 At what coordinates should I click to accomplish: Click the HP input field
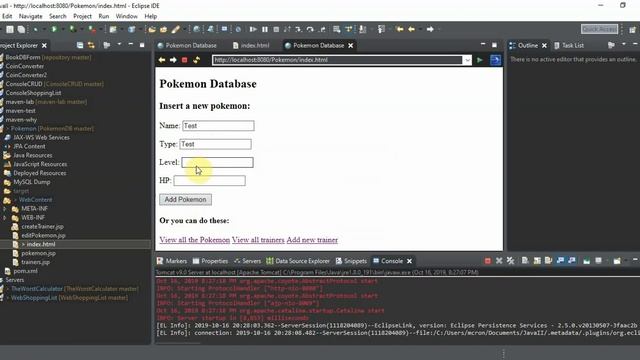[209, 181]
